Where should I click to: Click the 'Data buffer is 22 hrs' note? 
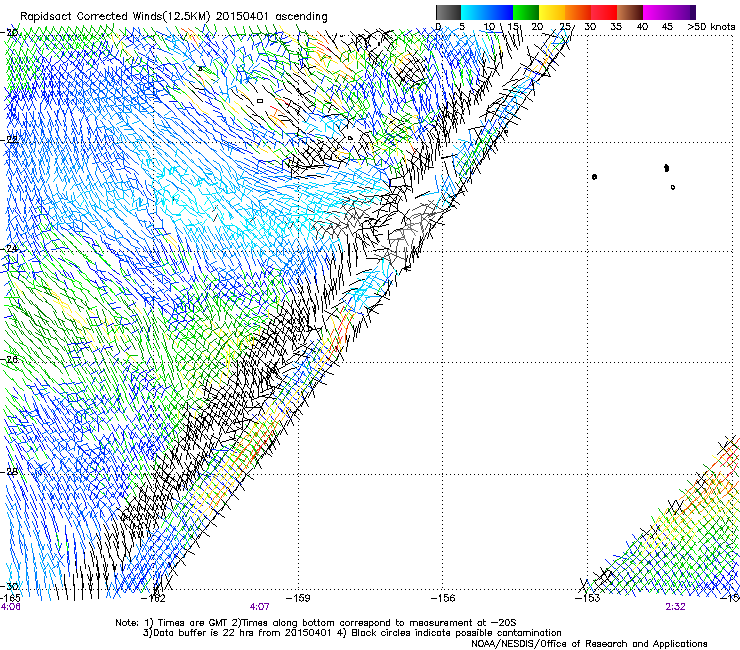[237, 633]
